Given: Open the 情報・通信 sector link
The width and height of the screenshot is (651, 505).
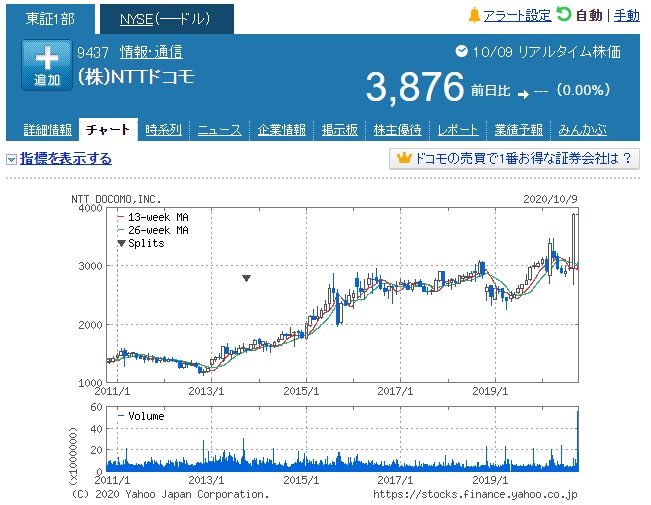Looking at the screenshot, I should 151,52.
